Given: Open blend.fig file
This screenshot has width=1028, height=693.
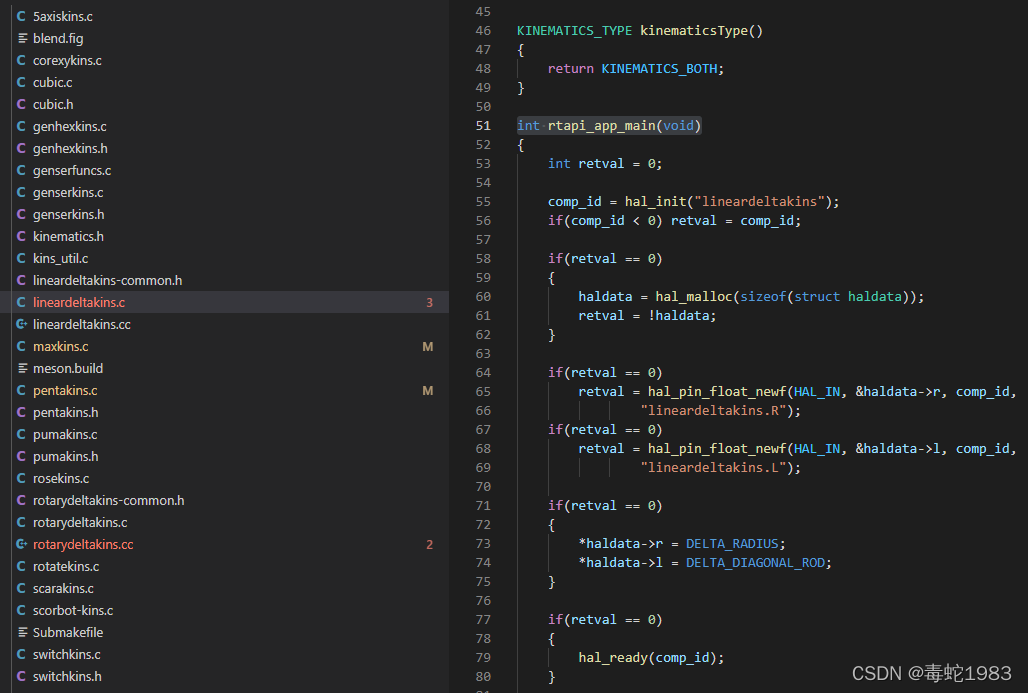Looking at the screenshot, I should point(58,38).
